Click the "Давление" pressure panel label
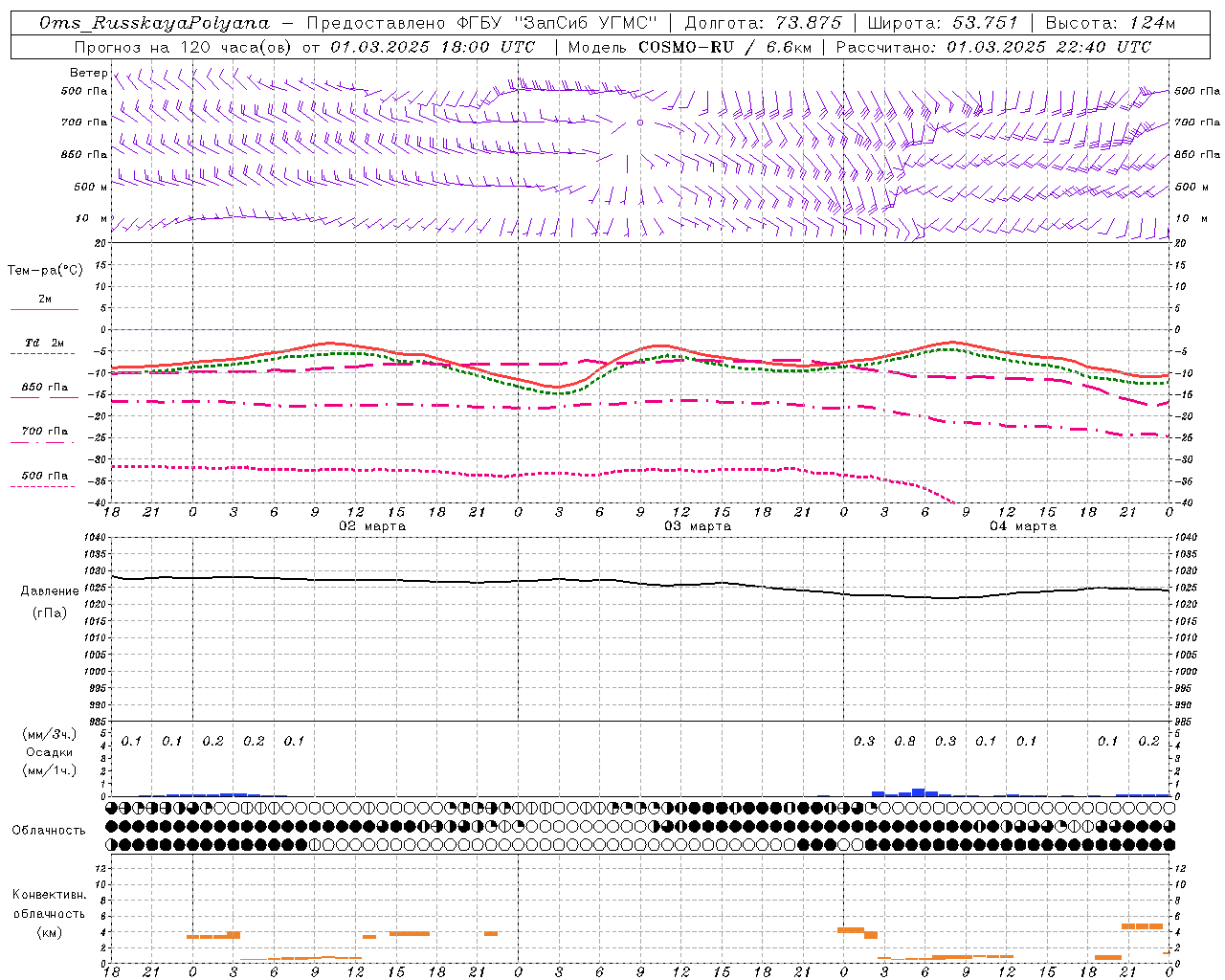Screen dimensions: 1225x980 (50, 590)
